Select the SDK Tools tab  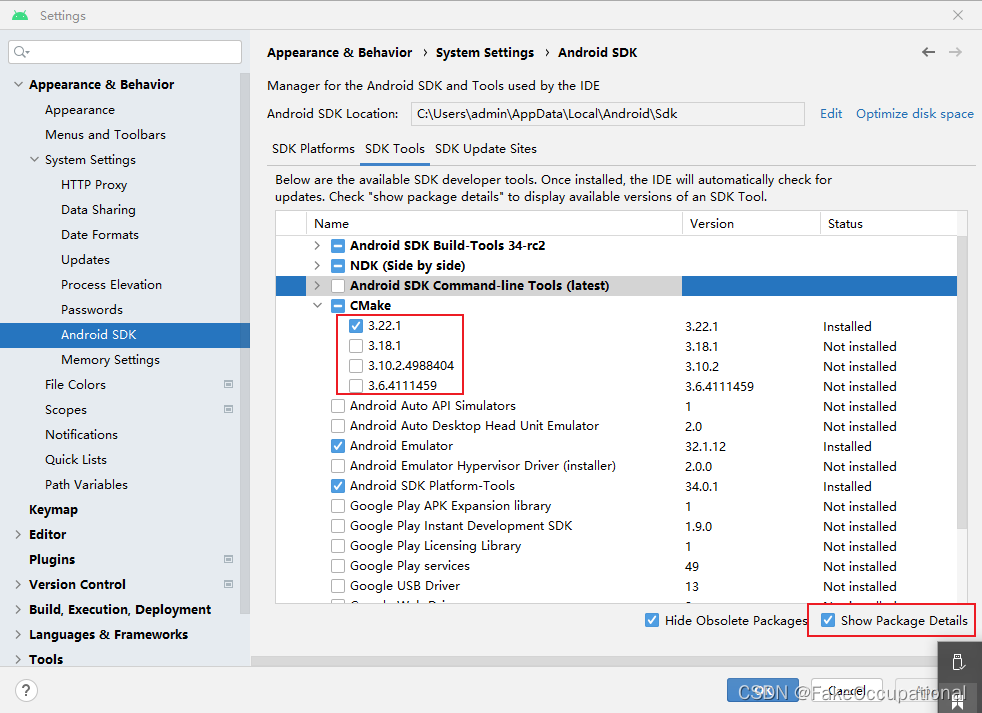tap(395, 149)
